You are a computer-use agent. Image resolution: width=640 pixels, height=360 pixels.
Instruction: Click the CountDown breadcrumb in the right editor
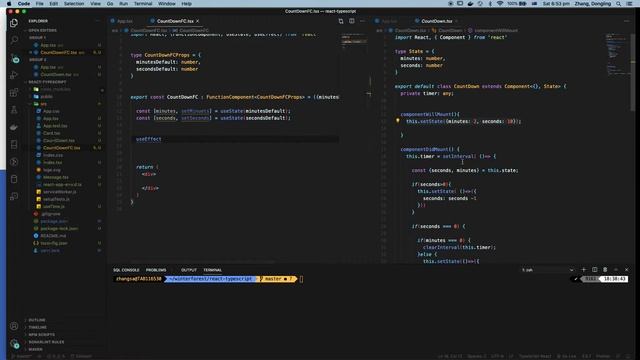coord(450,30)
